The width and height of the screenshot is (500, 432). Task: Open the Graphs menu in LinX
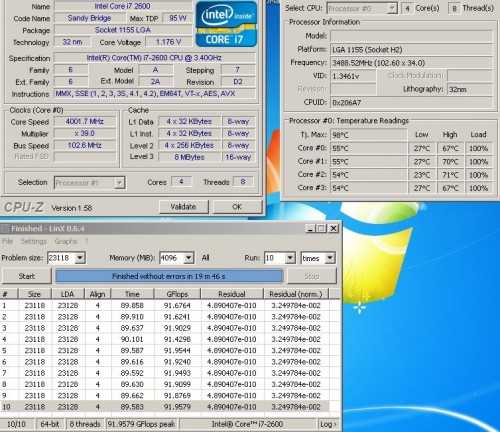[x=66, y=241]
